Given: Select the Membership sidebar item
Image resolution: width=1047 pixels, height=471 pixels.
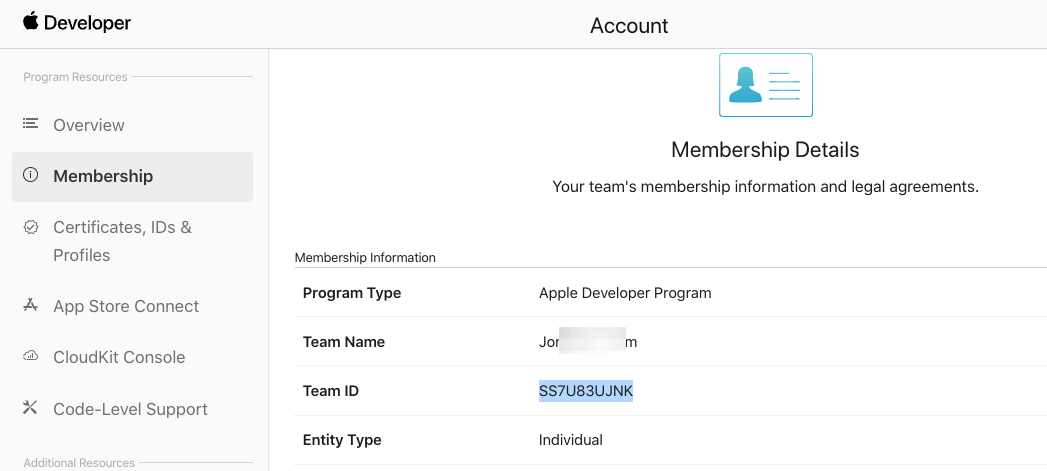Looking at the screenshot, I should coord(132,176).
